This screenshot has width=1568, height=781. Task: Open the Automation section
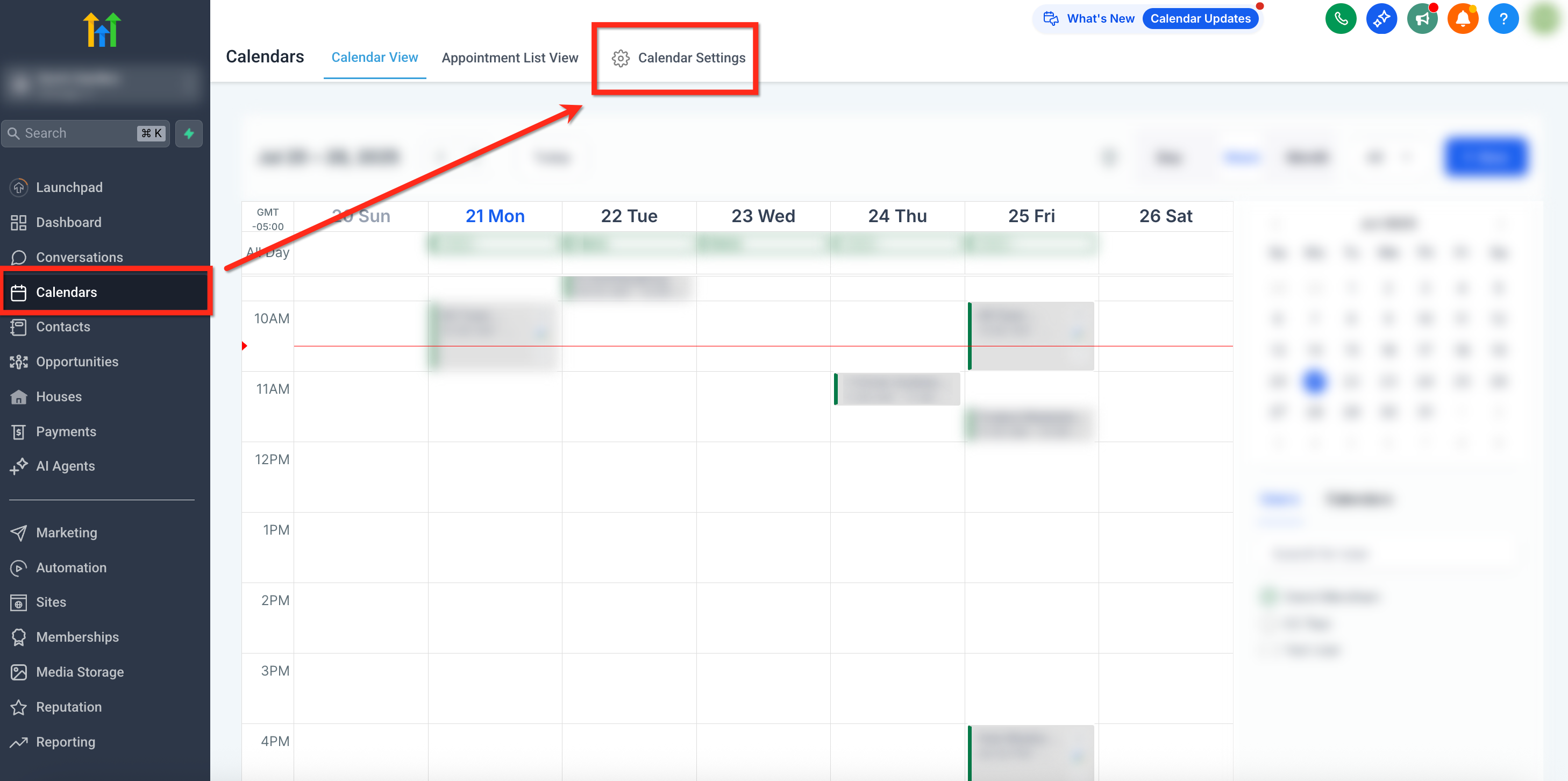click(70, 567)
